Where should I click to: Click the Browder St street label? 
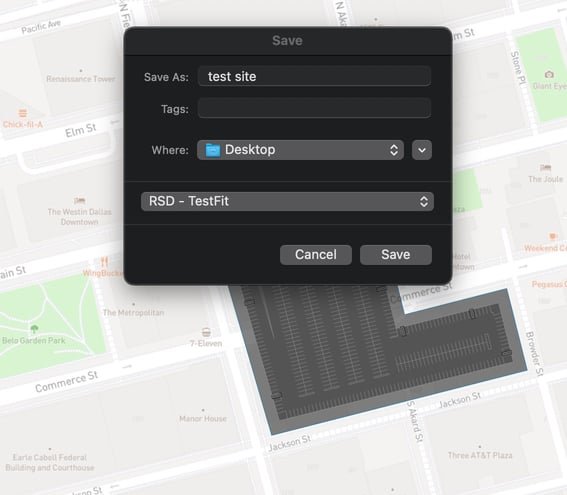click(x=534, y=354)
